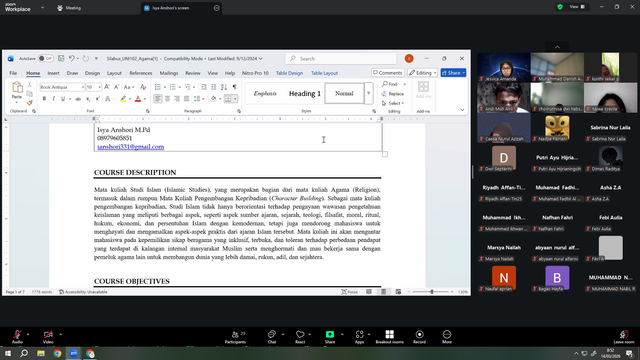
Task: Open the Book Antiqua font name dropdown
Action: click(x=82, y=87)
